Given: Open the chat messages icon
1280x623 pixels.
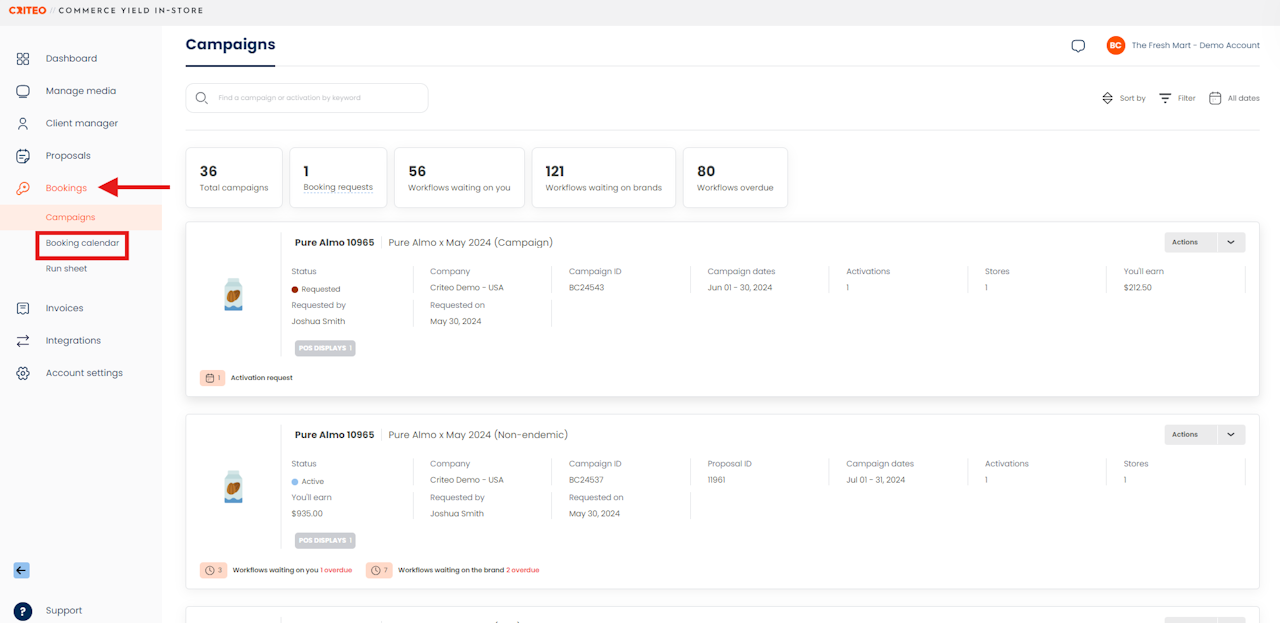Looking at the screenshot, I should tap(1078, 46).
